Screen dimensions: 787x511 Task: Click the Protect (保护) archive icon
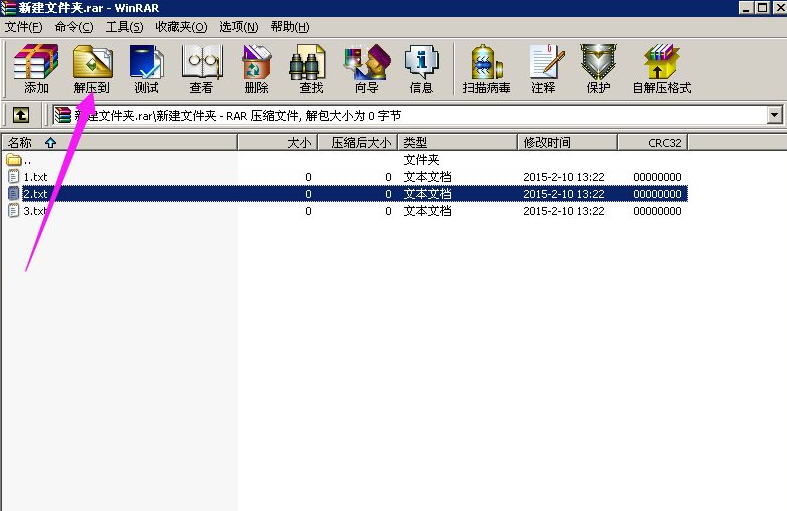[x=598, y=68]
